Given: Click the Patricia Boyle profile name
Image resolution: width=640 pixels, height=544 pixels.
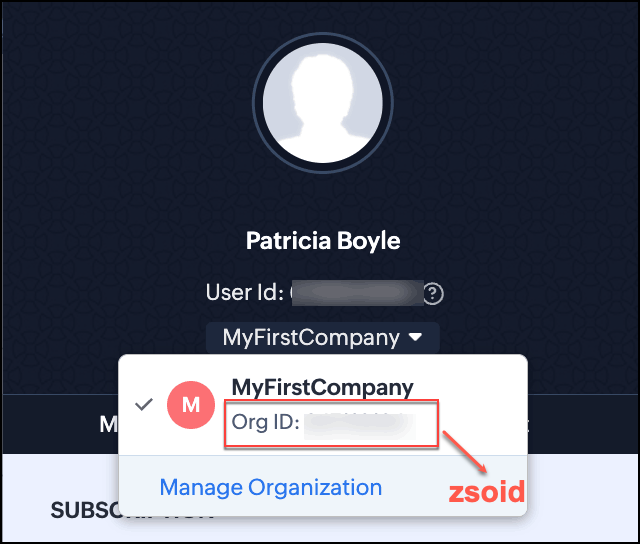Looking at the screenshot, I should click(x=323, y=241).
